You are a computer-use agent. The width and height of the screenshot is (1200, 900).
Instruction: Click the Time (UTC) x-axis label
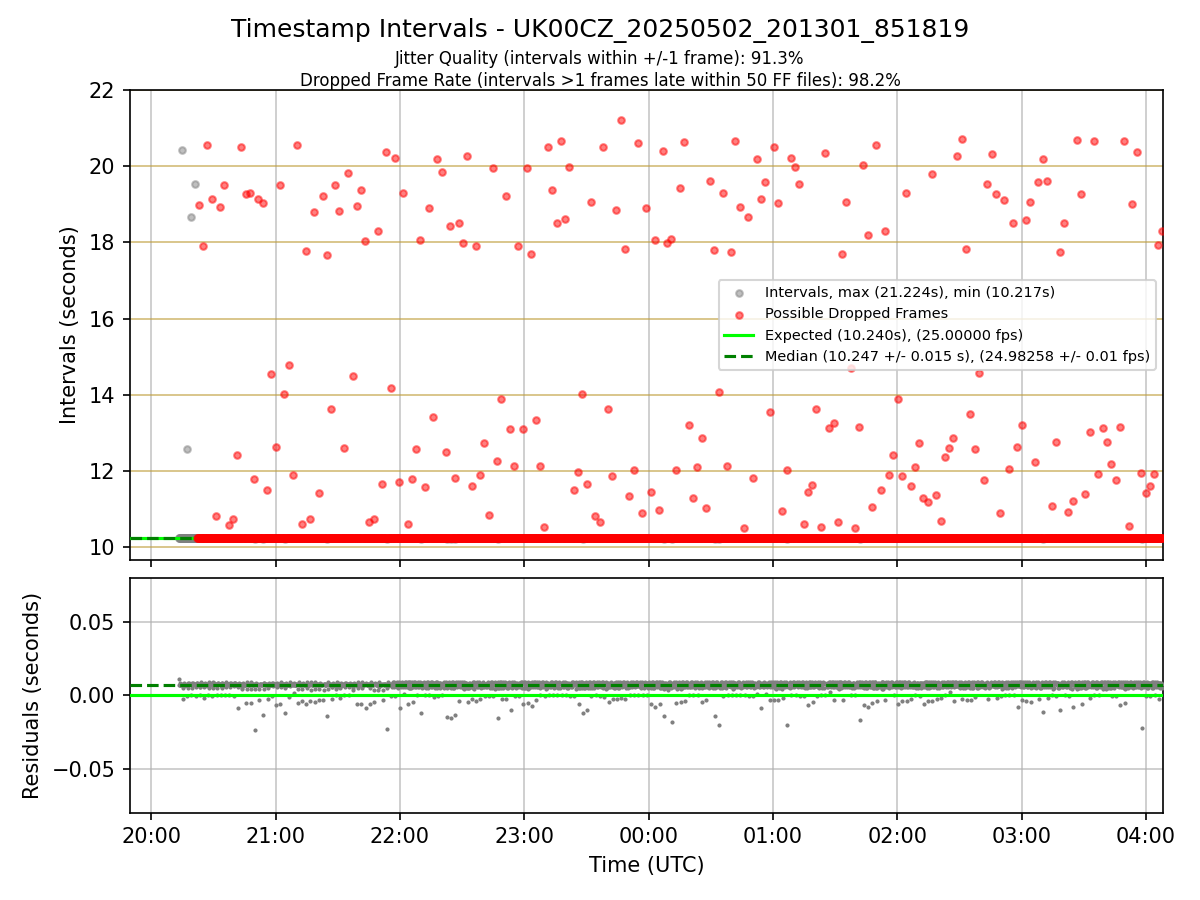point(646,865)
